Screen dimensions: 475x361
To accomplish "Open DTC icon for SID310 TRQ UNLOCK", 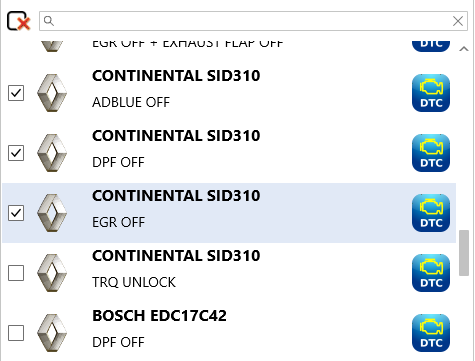I will coord(431,273).
